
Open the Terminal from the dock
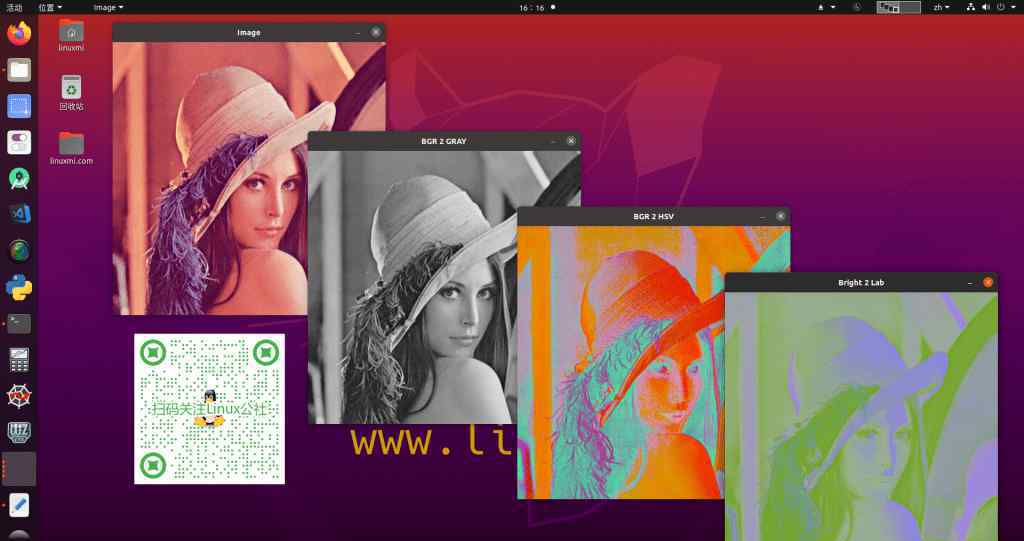pyautogui.click(x=19, y=323)
